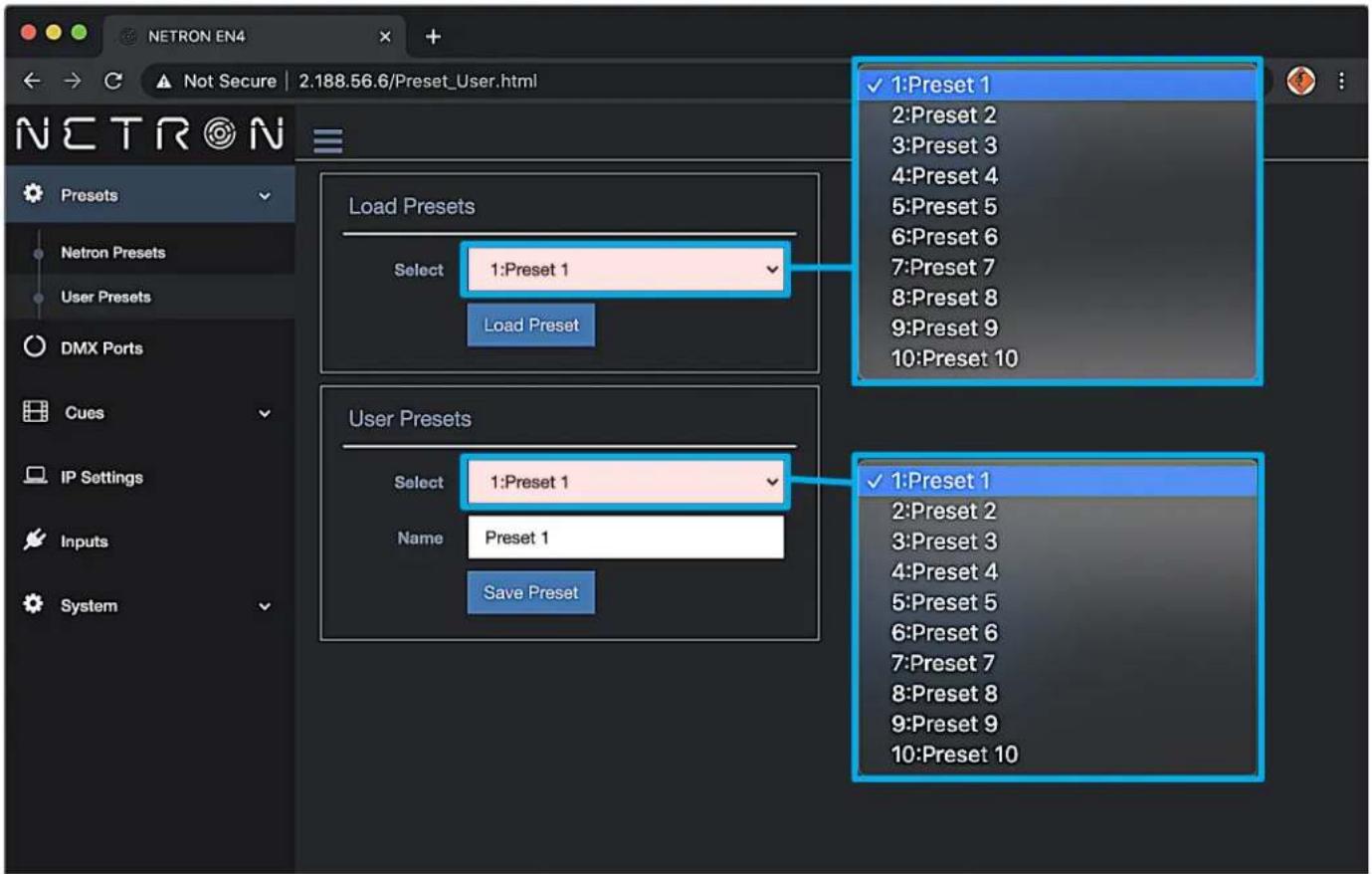This screenshot has height=874, width=1372.
Task: Select the NETRON EN4 browser tab
Action: pos(254,37)
